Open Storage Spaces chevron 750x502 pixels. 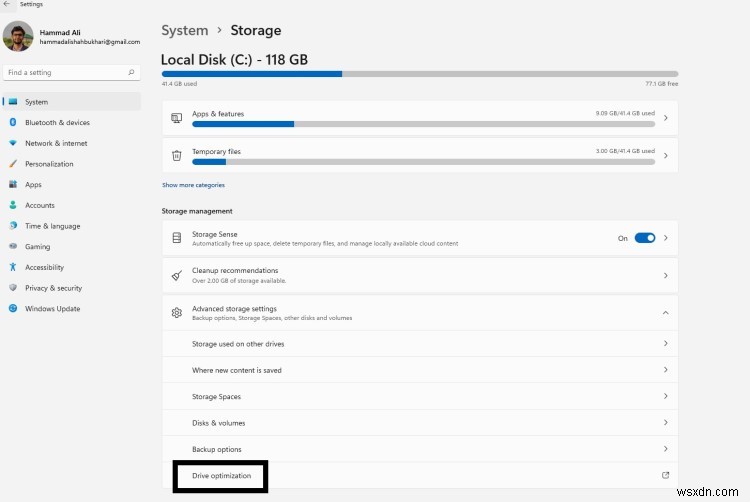point(665,396)
